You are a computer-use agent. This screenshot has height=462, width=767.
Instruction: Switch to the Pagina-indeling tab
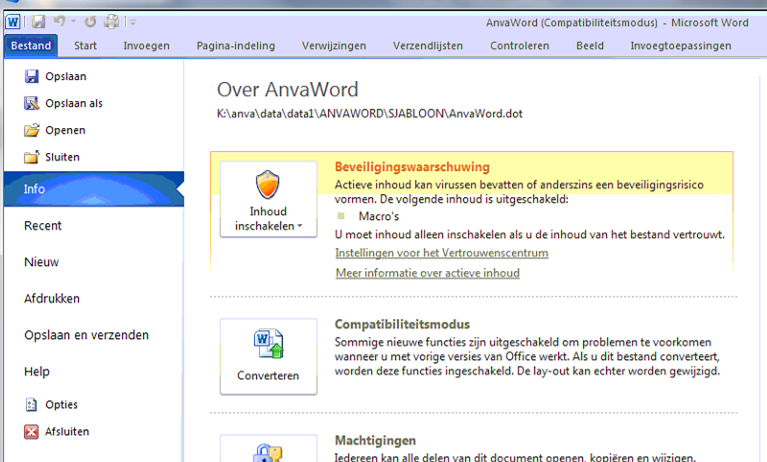click(236, 46)
